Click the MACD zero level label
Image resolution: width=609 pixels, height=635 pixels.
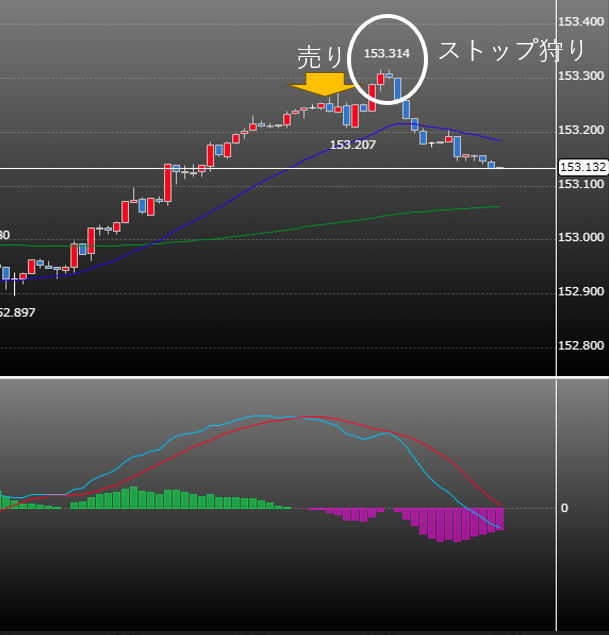(x=564, y=508)
